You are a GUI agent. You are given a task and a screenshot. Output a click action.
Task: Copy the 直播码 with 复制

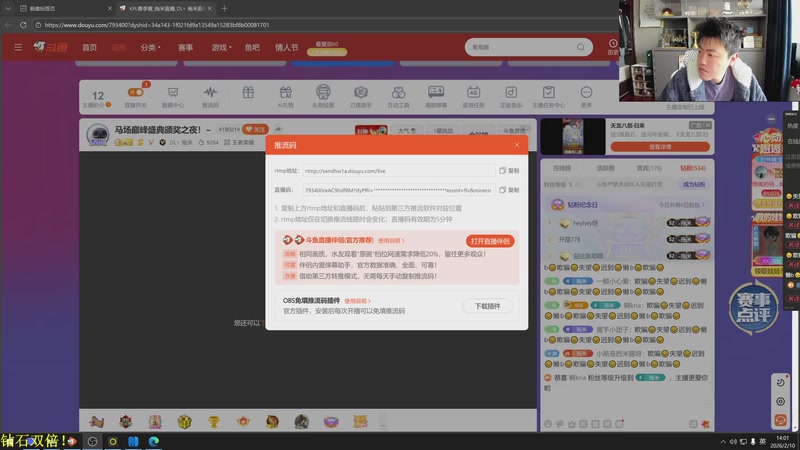coord(509,190)
